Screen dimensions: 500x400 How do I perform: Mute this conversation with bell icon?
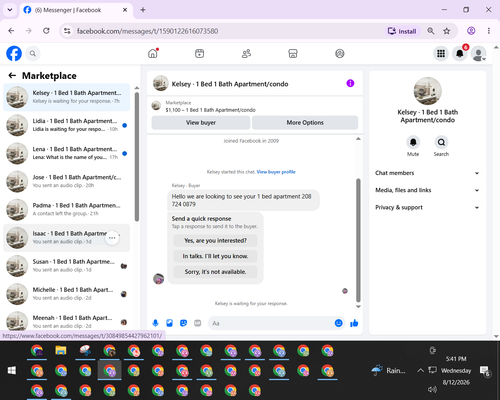tap(413, 142)
